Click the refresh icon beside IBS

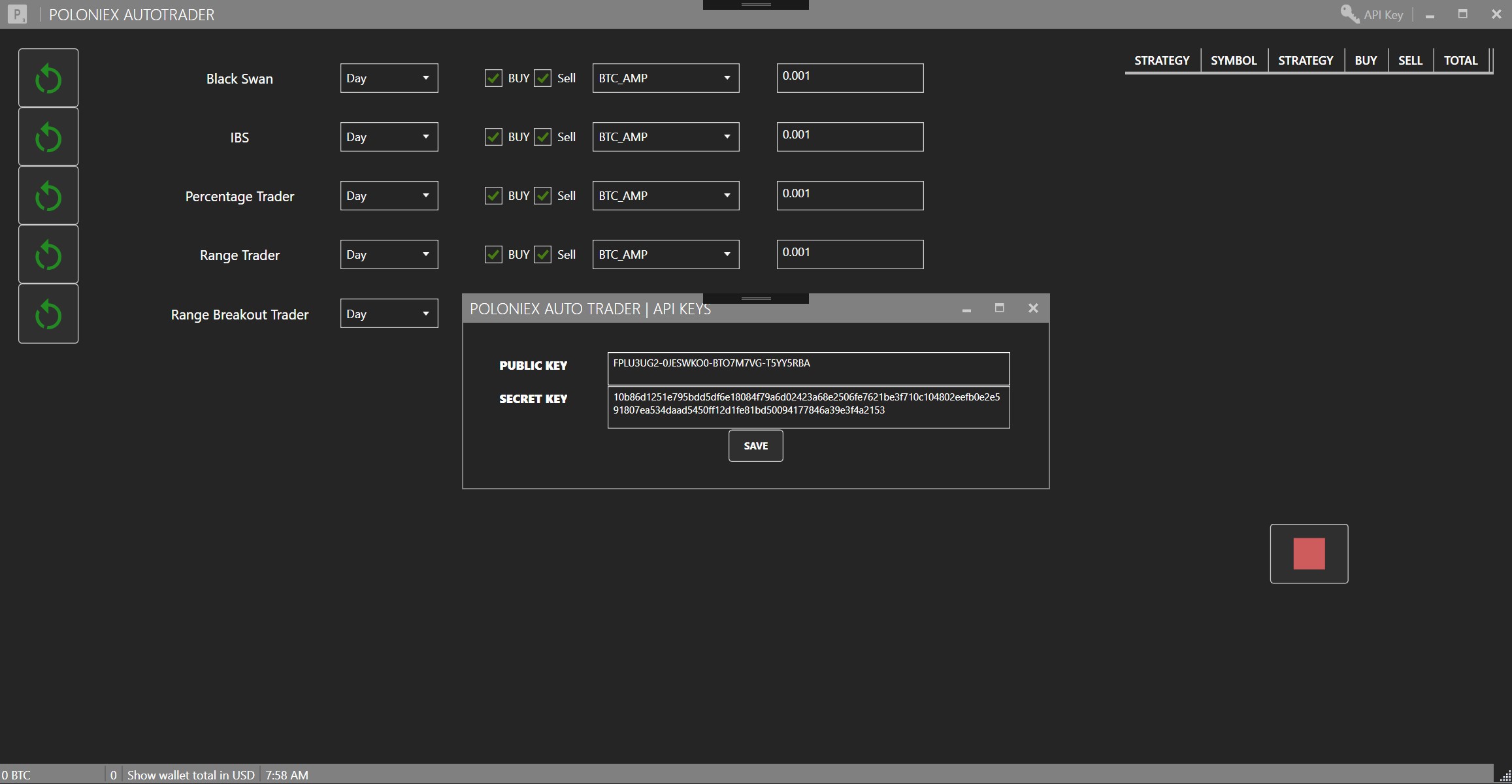pos(48,137)
